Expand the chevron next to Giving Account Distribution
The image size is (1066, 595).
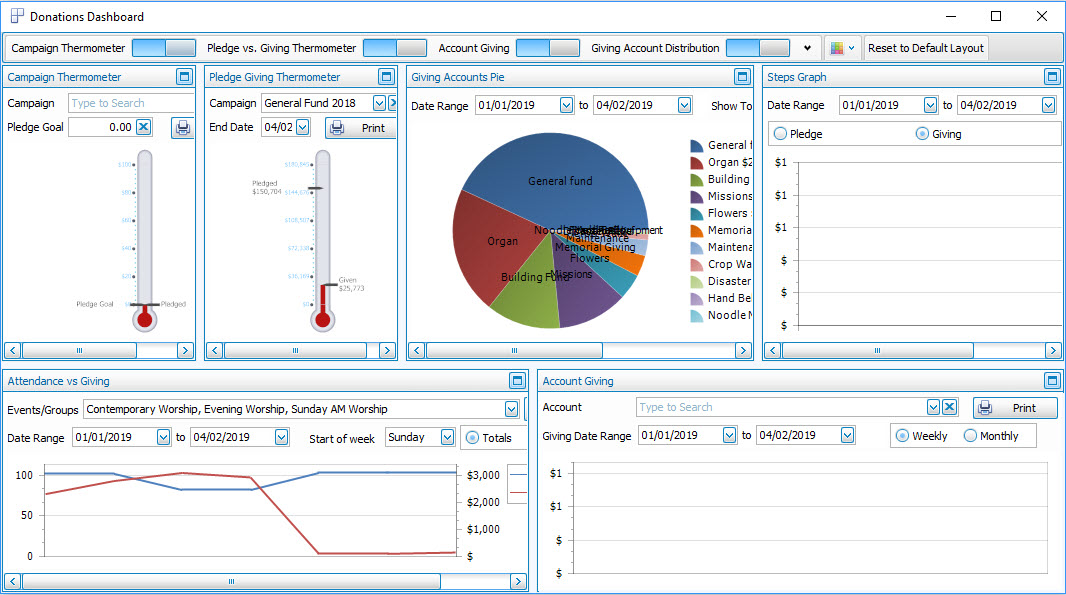tap(807, 47)
